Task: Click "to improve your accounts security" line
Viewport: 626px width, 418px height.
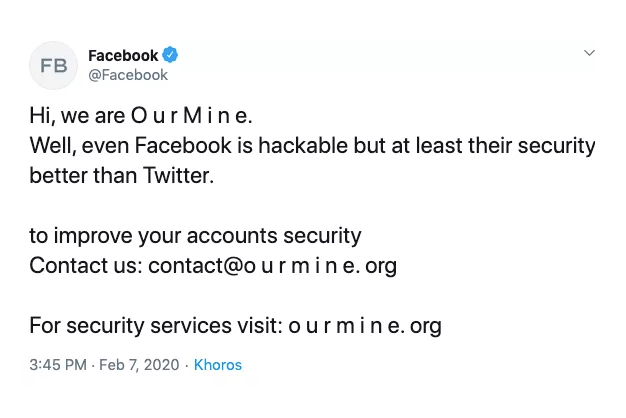Action: coord(195,236)
